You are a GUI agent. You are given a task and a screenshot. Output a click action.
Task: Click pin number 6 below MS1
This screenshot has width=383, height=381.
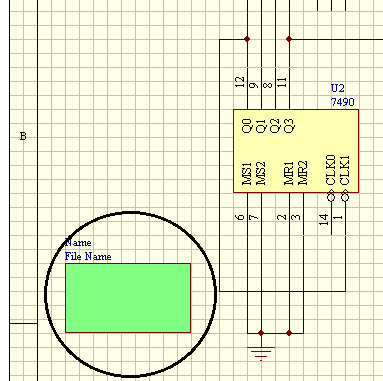[x=240, y=217]
